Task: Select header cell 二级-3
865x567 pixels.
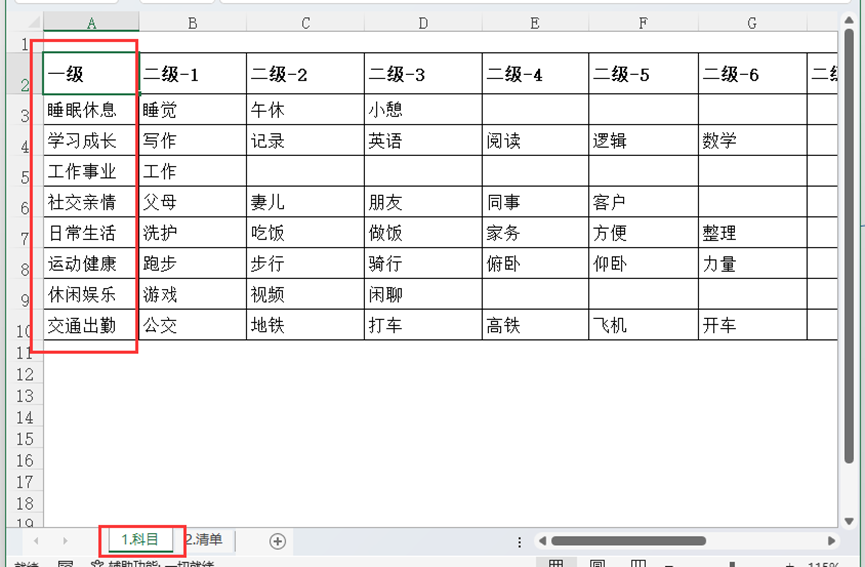Action: click(x=423, y=73)
